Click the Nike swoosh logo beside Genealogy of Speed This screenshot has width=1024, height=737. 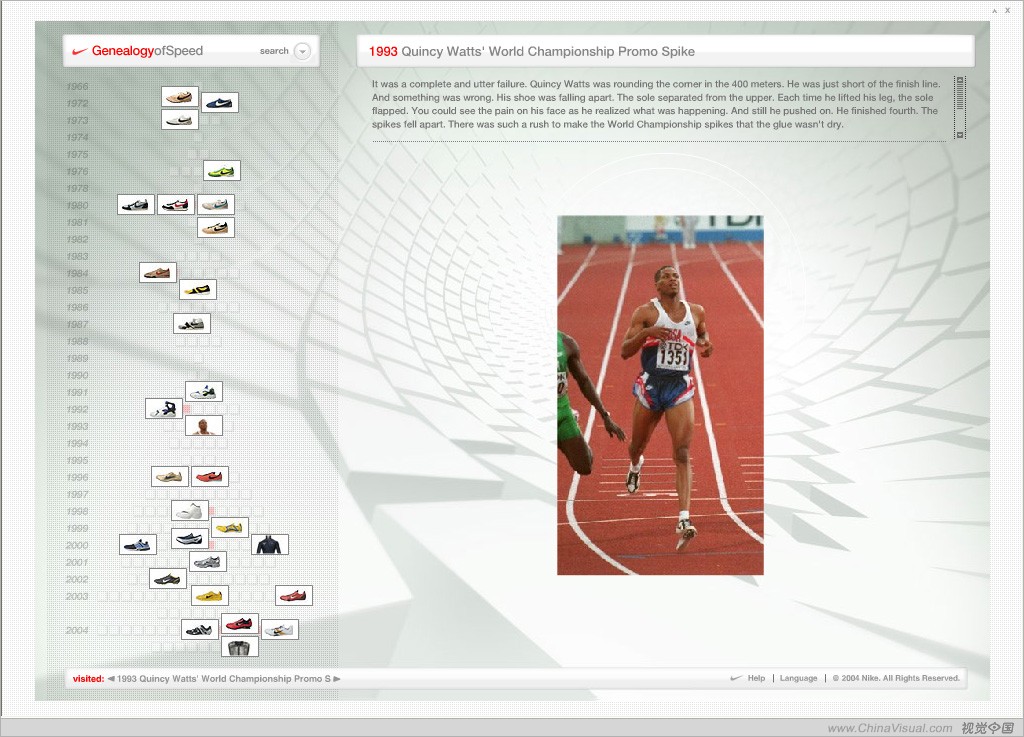coord(79,51)
